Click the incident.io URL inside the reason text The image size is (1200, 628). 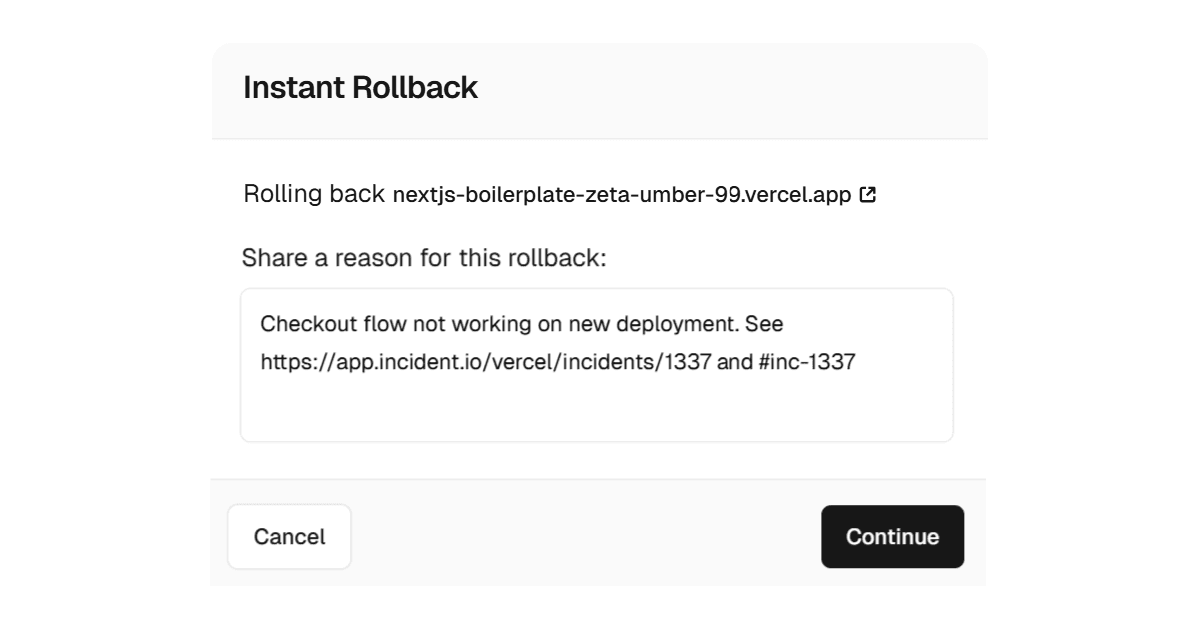pyautogui.click(x=485, y=362)
